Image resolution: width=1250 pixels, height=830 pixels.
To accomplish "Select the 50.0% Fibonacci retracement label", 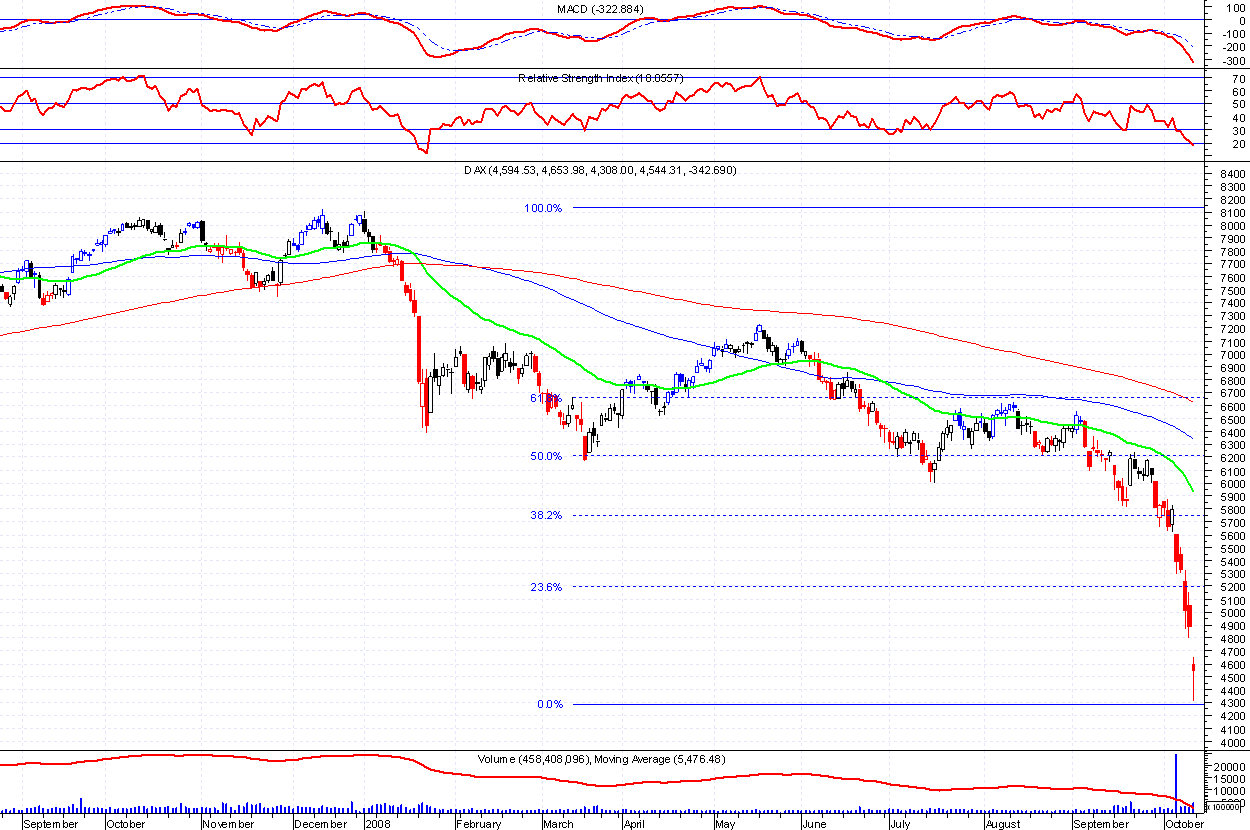I will point(546,457).
